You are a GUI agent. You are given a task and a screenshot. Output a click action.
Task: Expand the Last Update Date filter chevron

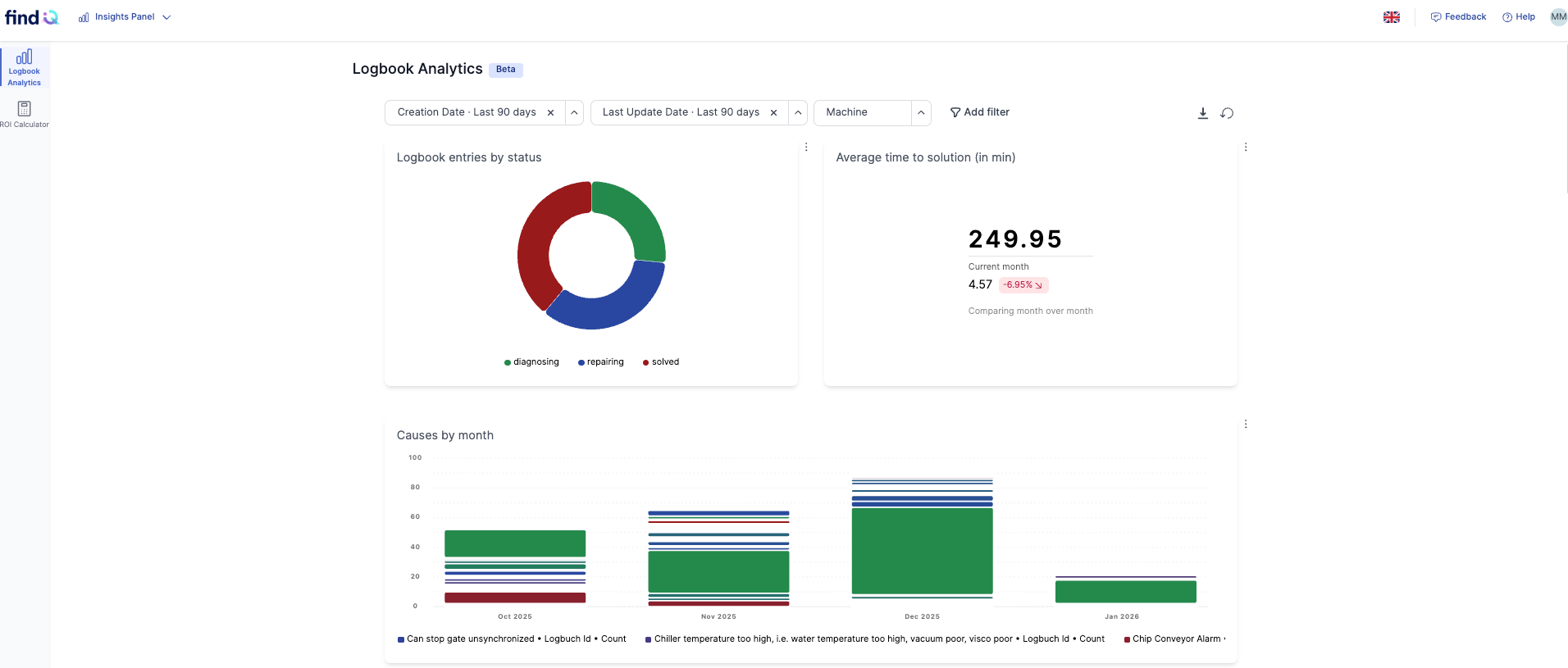tap(798, 112)
